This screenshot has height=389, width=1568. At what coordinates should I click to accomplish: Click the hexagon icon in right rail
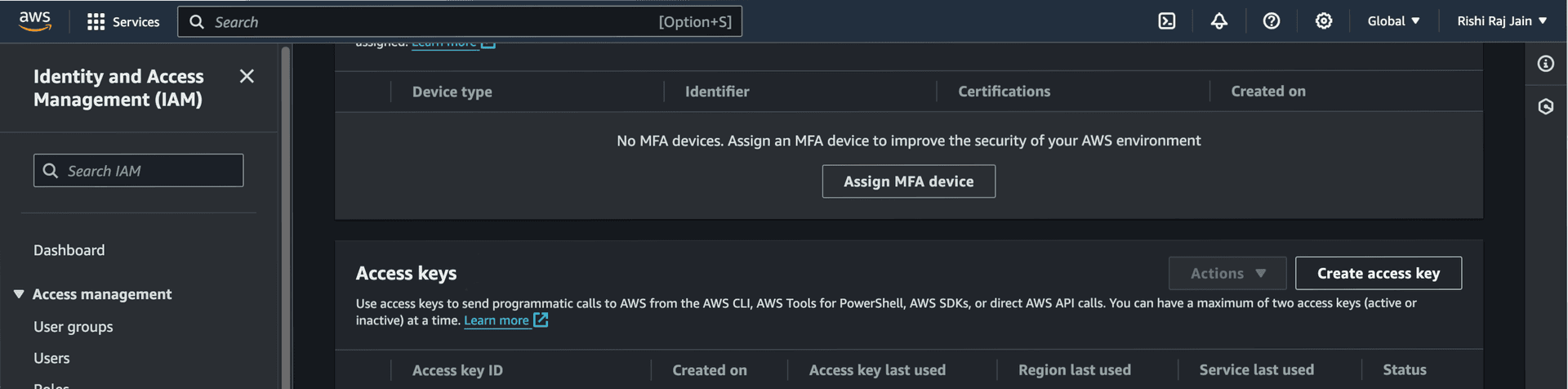[x=1546, y=106]
